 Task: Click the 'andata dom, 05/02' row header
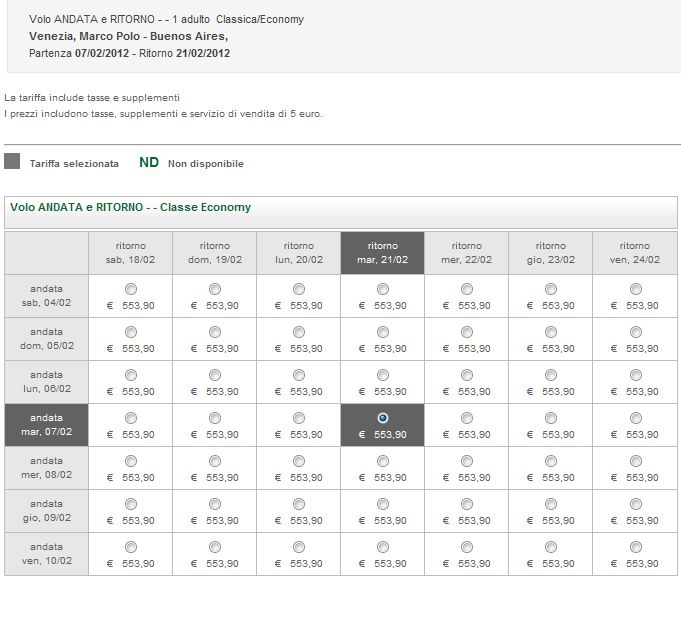[46, 339]
